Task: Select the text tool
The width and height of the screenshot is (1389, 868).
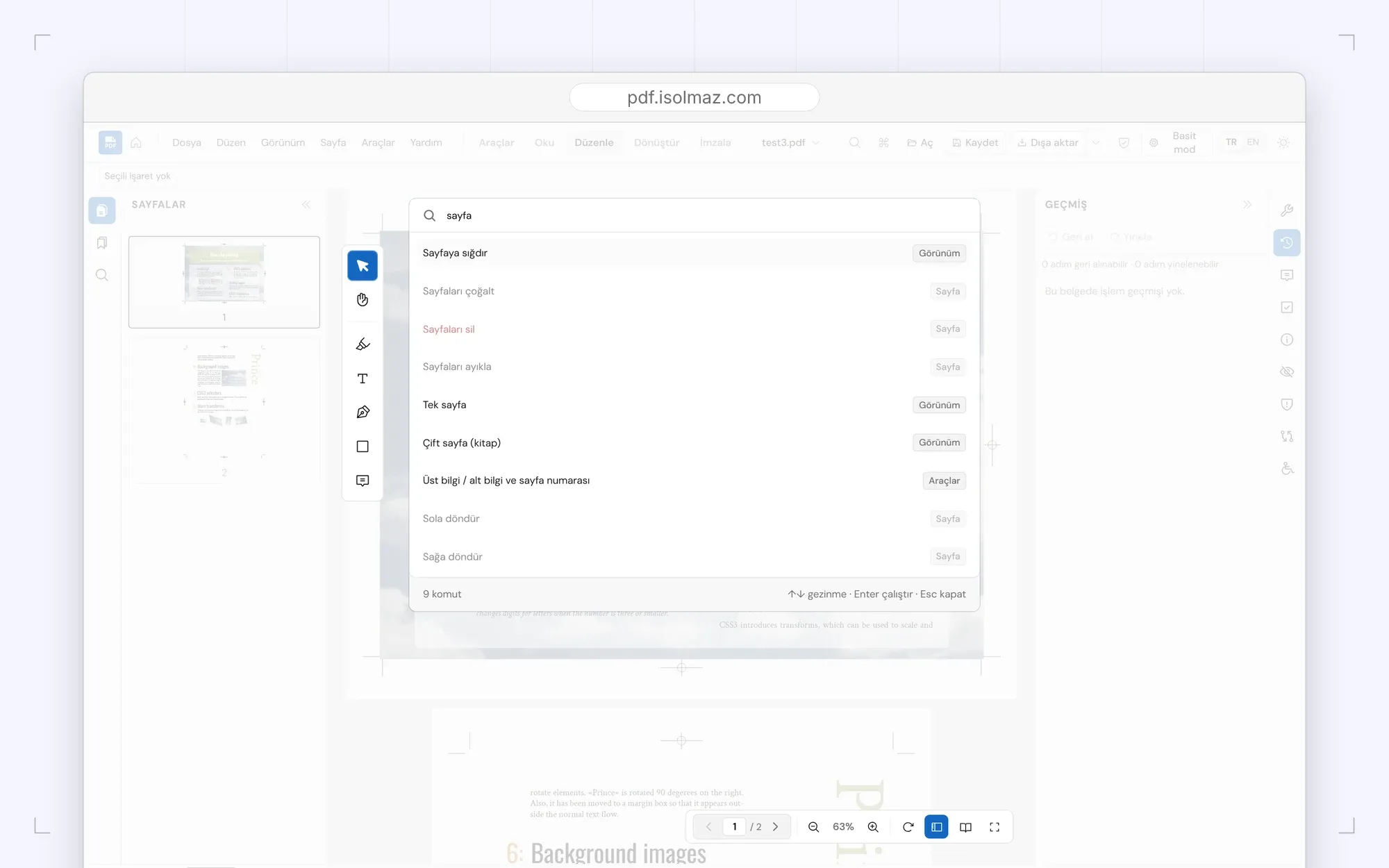Action: (x=363, y=378)
